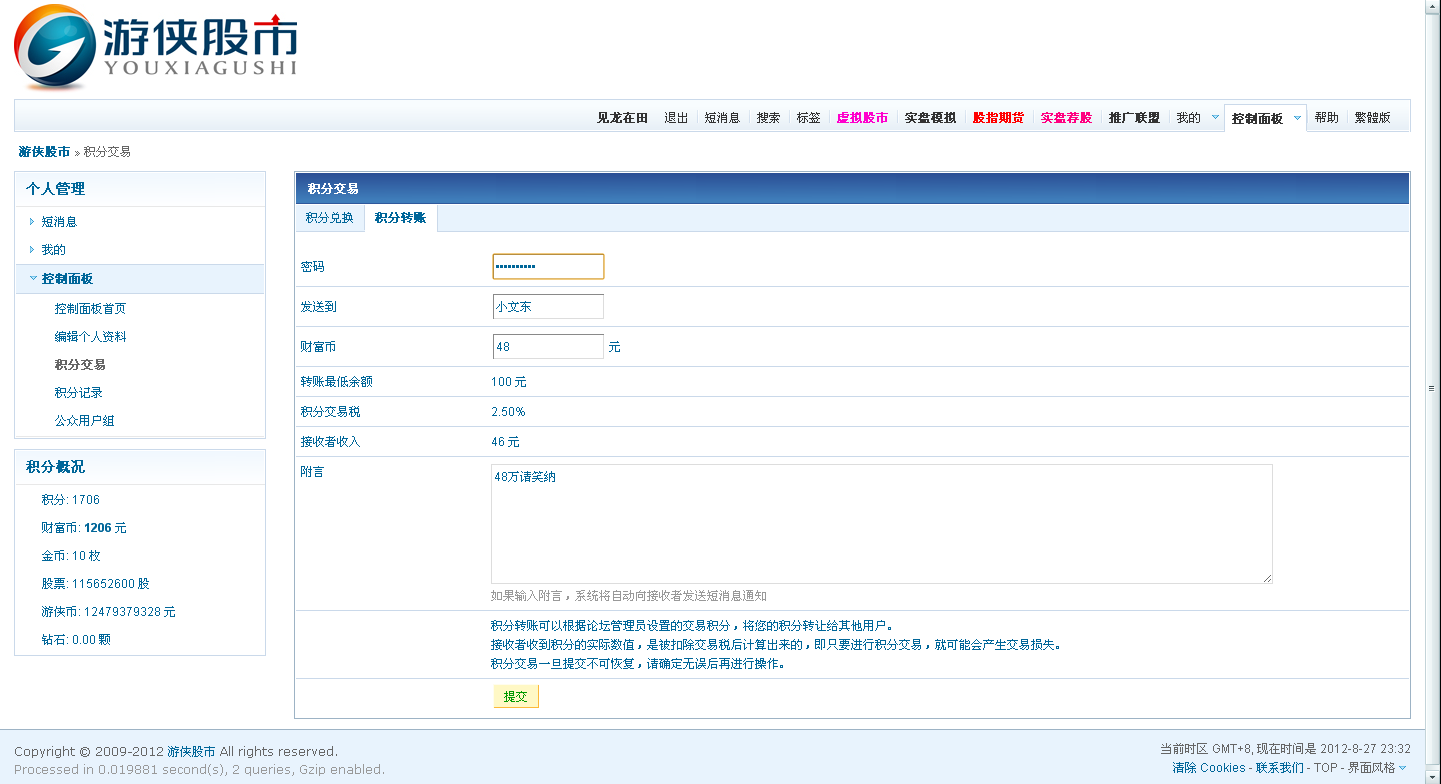
Task: Select the 积分转账 tab
Action: pyautogui.click(x=400, y=218)
